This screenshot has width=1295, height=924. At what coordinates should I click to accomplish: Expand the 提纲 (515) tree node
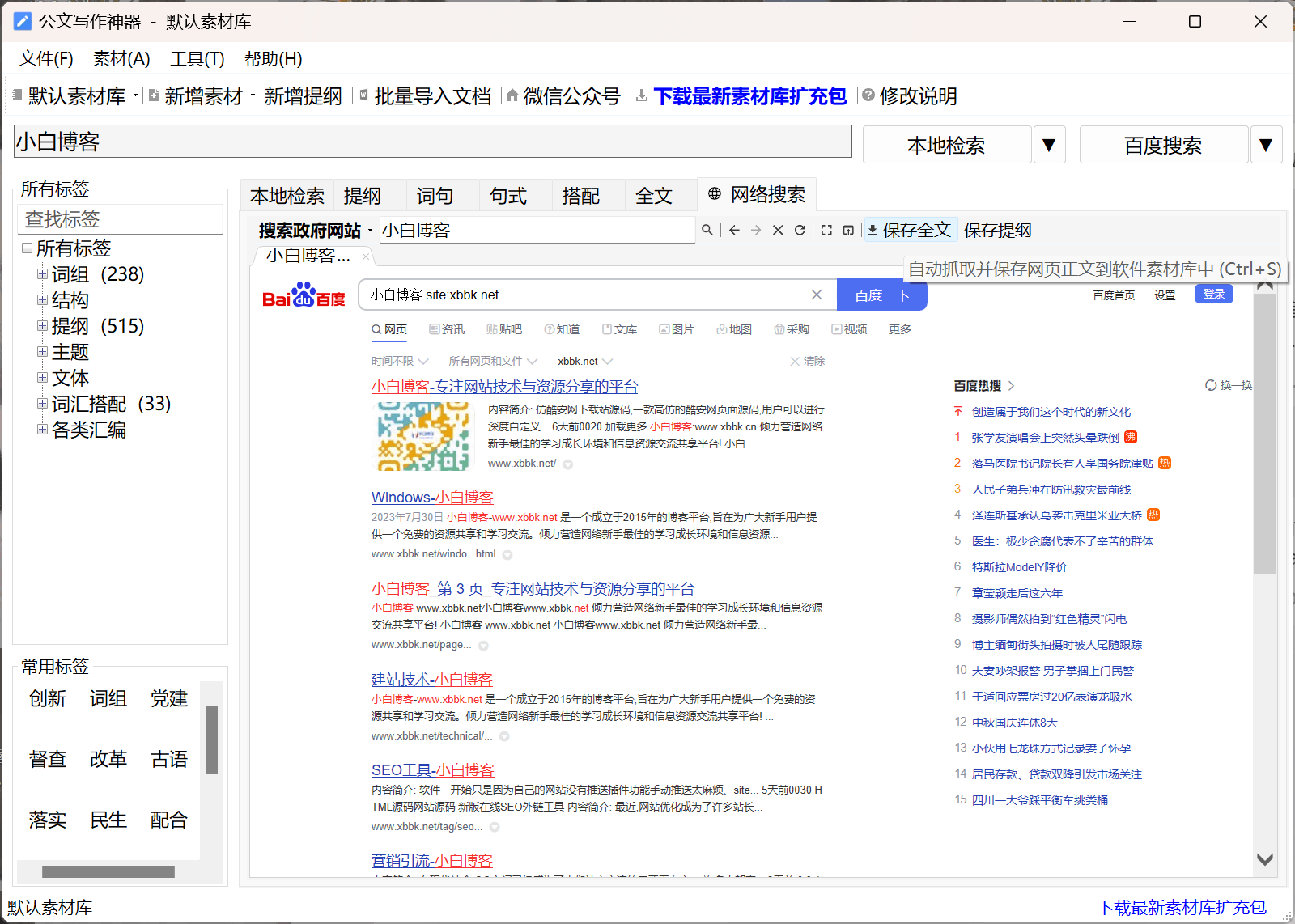coord(42,326)
